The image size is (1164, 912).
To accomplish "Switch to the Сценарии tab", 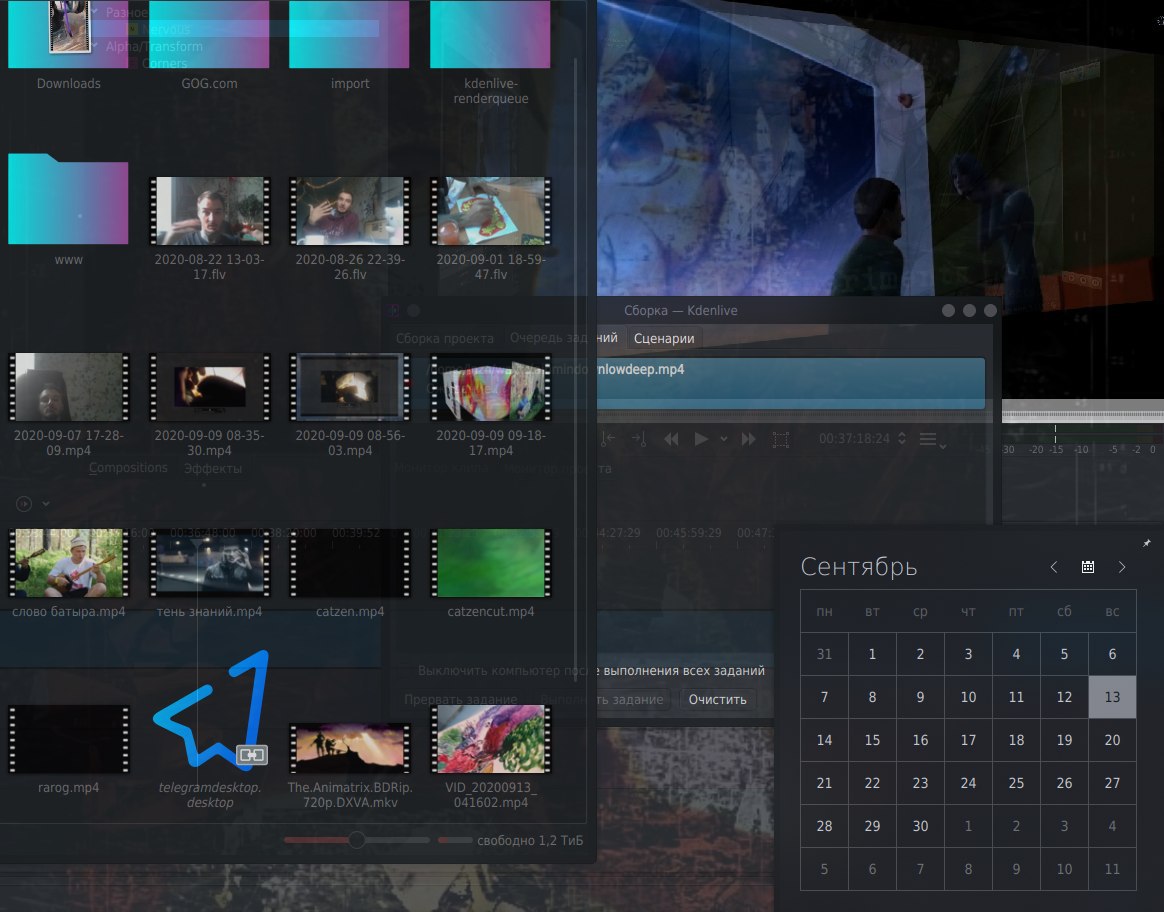I will 664,338.
